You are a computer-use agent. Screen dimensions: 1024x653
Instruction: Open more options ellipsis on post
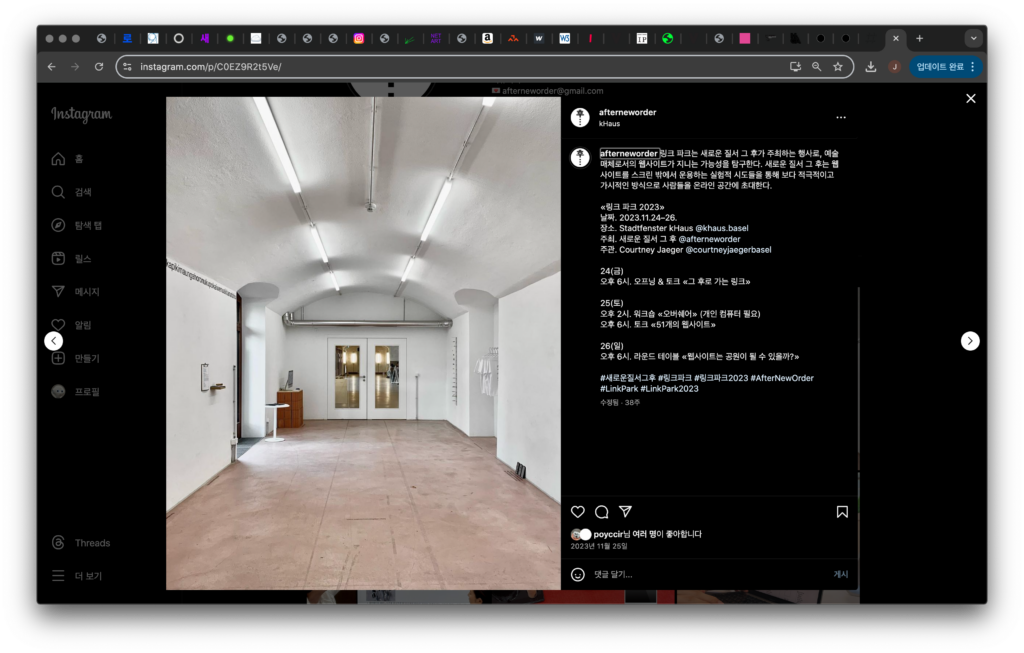pos(841,117)
